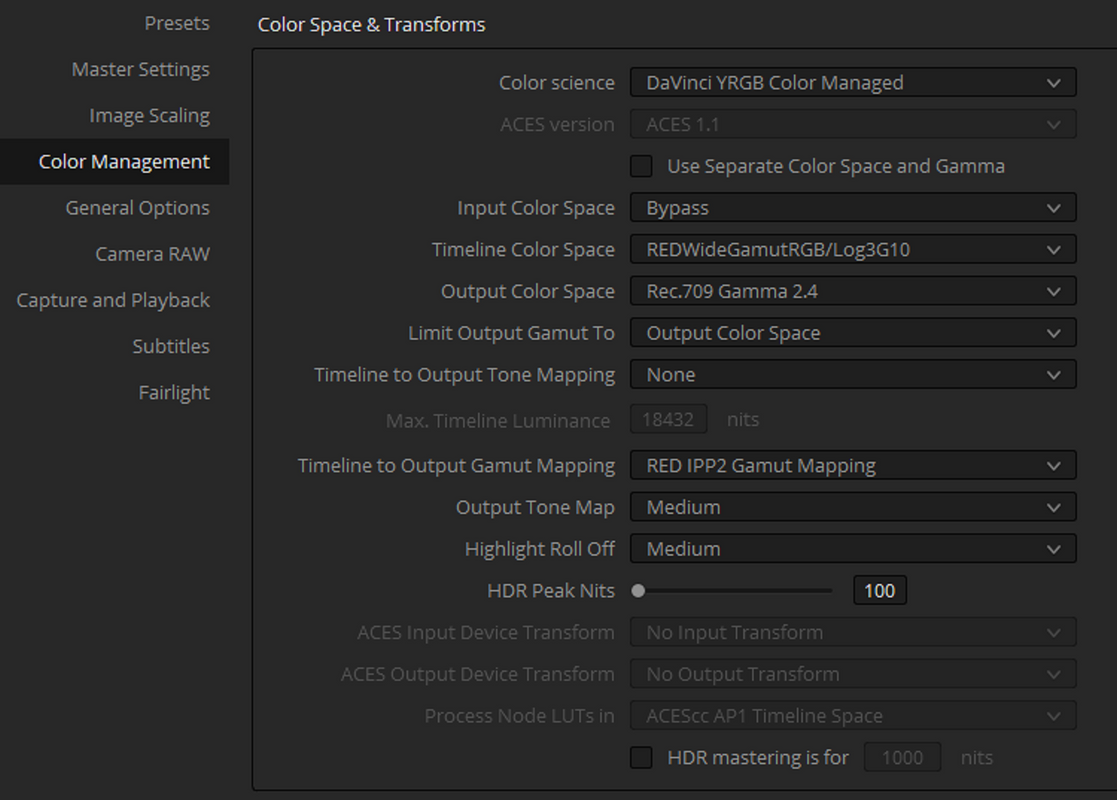Screen dimensions: 1117x800
Task: Open the Timeline Color Space dropdown
Action: (853, 249)
